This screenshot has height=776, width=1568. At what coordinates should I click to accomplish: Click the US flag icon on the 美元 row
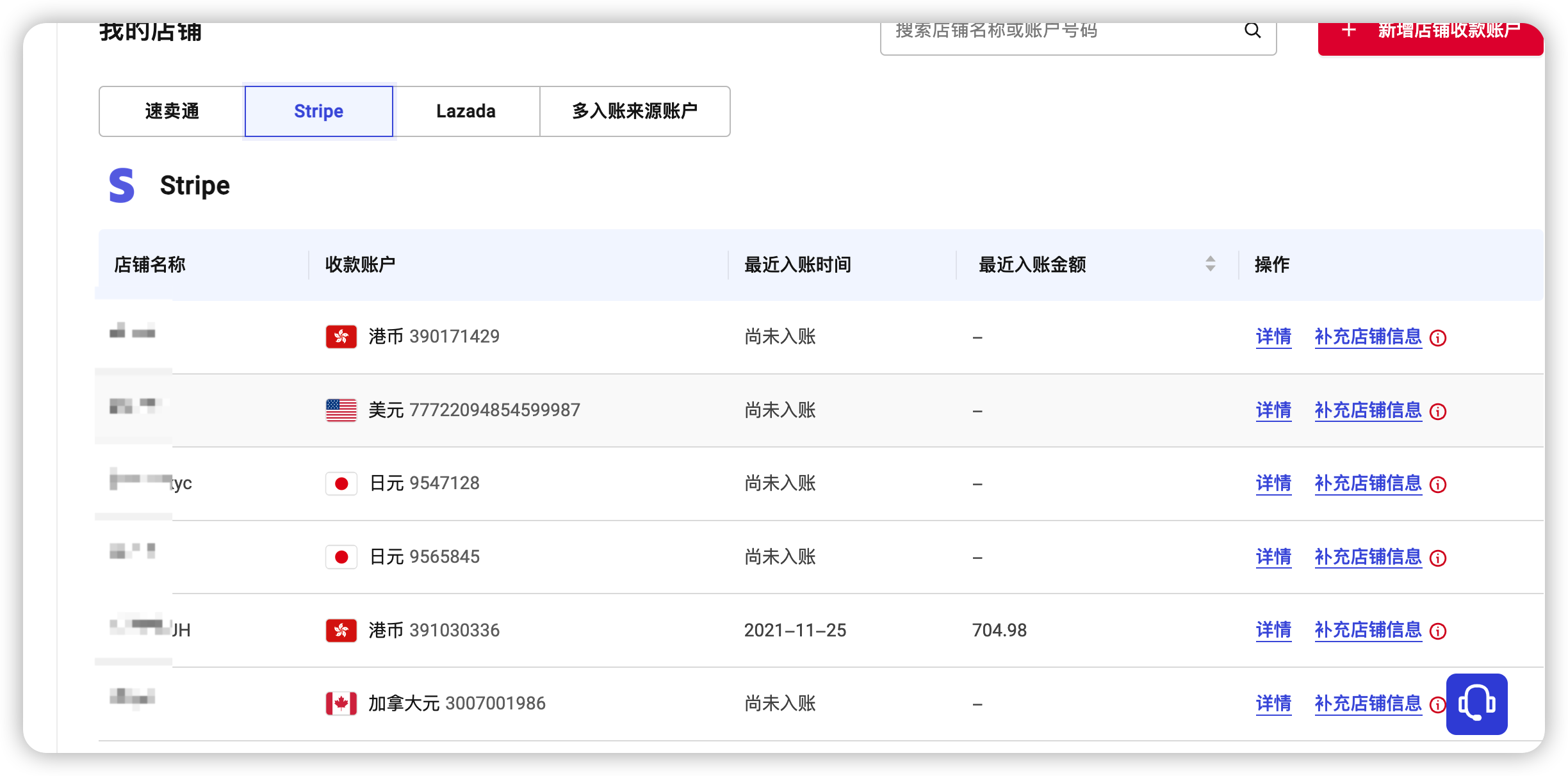pyautogui.click(x=340, y=410)
